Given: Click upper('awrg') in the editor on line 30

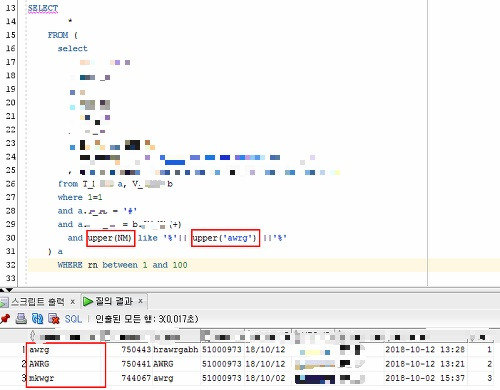Looking at the screenshot, I should tap(225, 238).
